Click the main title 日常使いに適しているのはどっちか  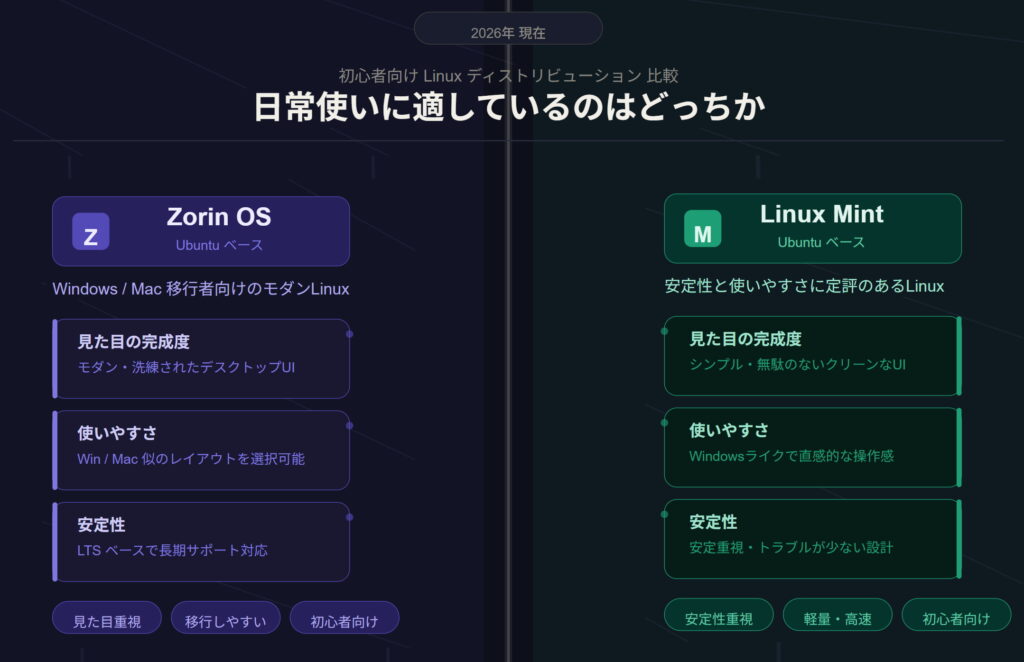pyautogui.click(x=509, y=107)
